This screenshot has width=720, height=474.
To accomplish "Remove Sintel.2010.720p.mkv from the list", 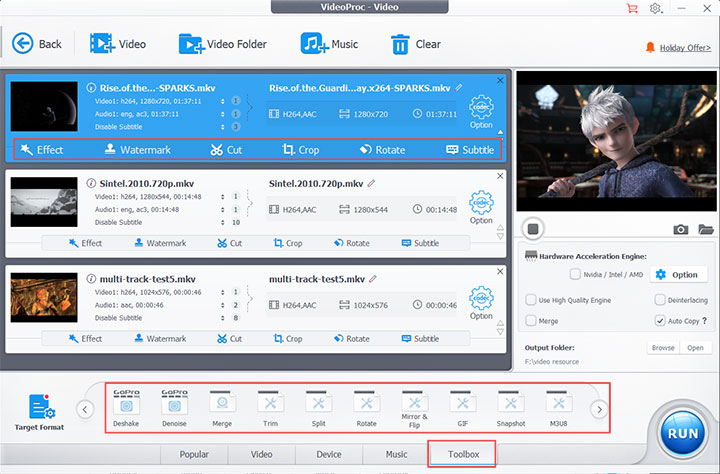I will [500, 176].
